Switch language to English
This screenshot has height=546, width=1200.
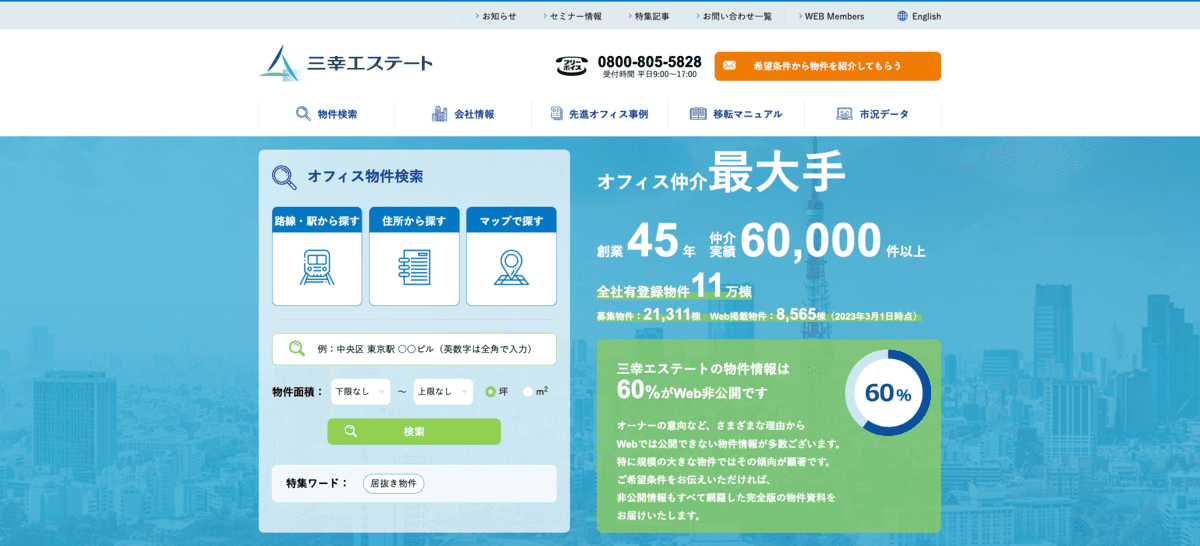(x=919, y=16)
